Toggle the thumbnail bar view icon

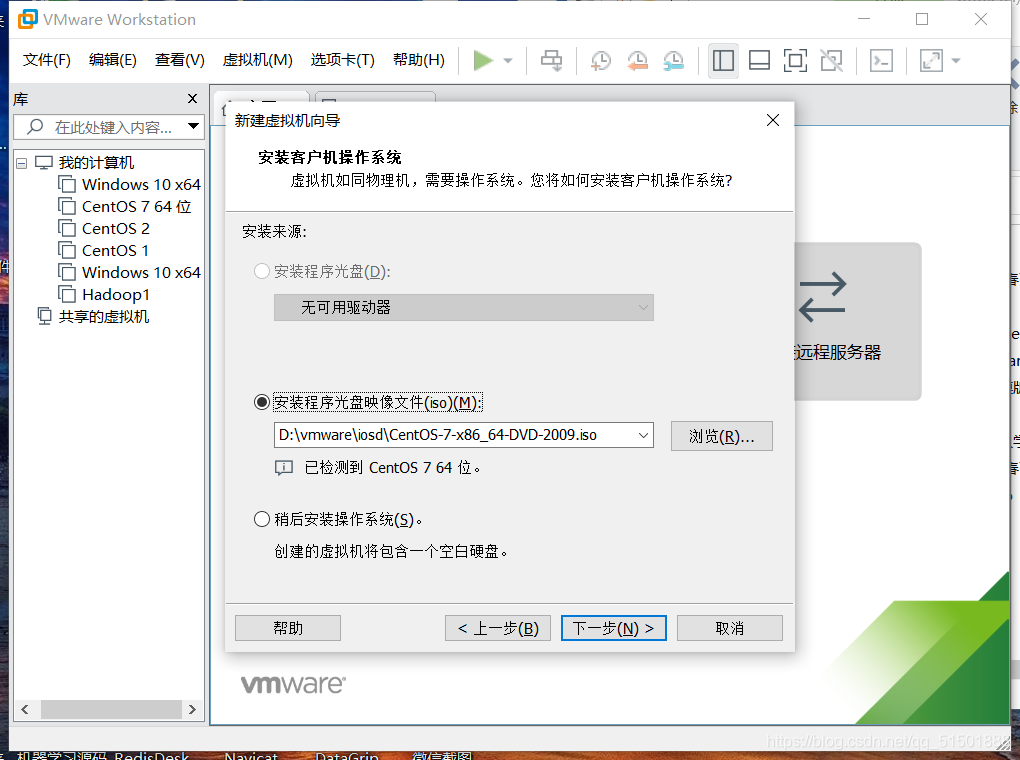coord(759,61)
